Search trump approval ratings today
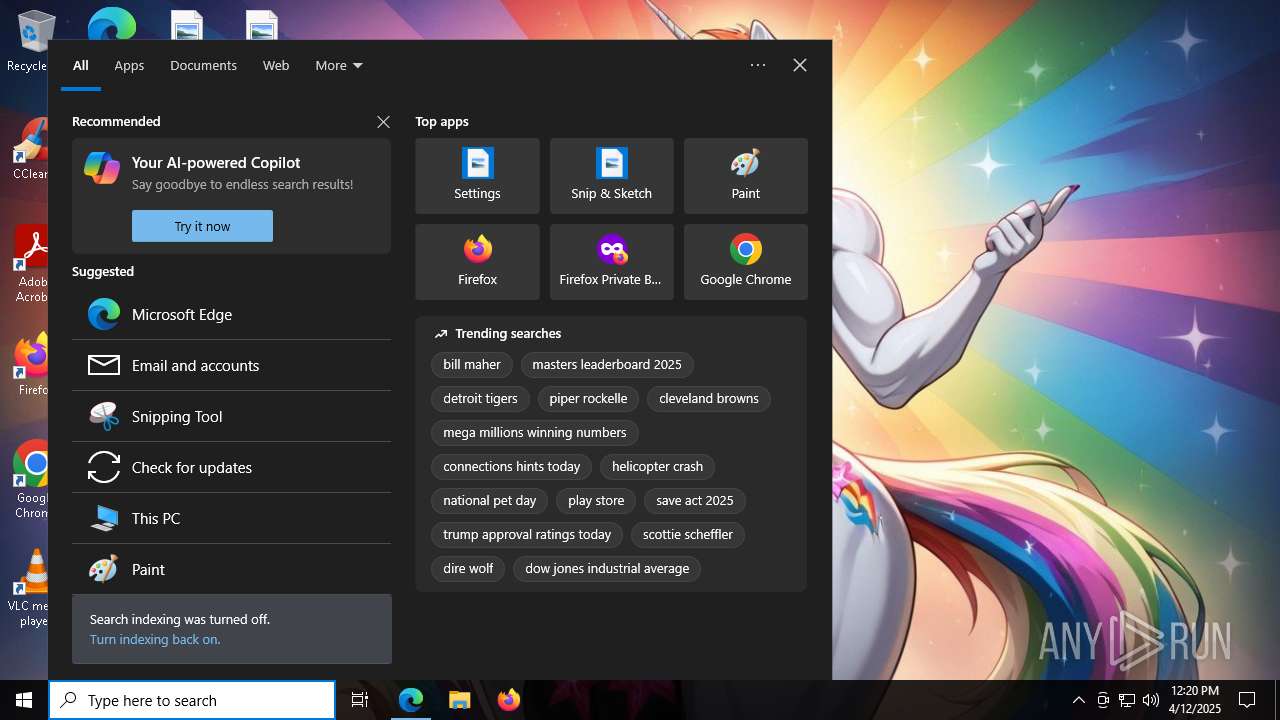The width and height of the screenshot is (1280, 720). point(527,535)
